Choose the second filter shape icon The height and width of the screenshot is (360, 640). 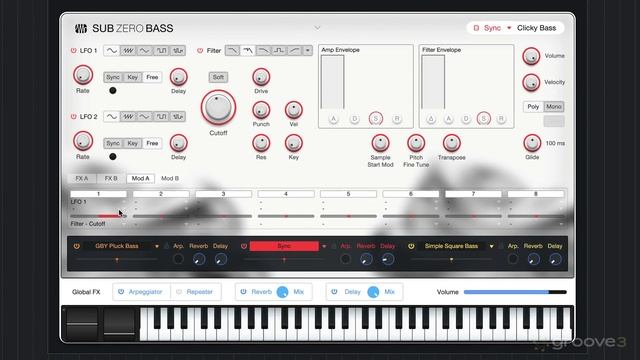pyautogui.click(x=248, y=51)
